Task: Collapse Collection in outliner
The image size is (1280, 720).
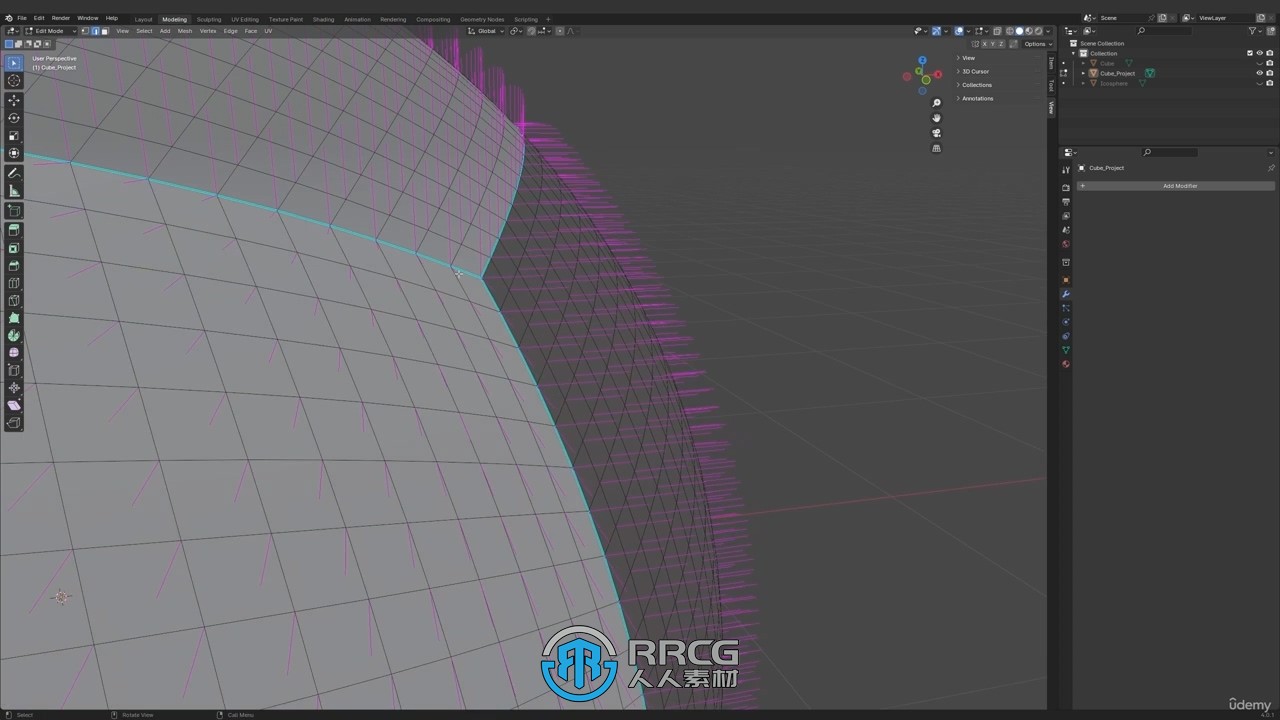Action: (x=1073, y=53)
